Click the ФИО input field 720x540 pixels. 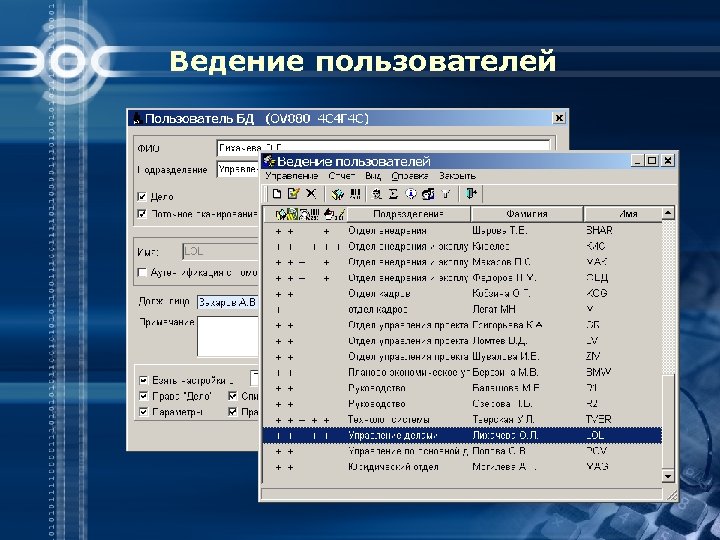pyautogui.click(x=383, y=147)
